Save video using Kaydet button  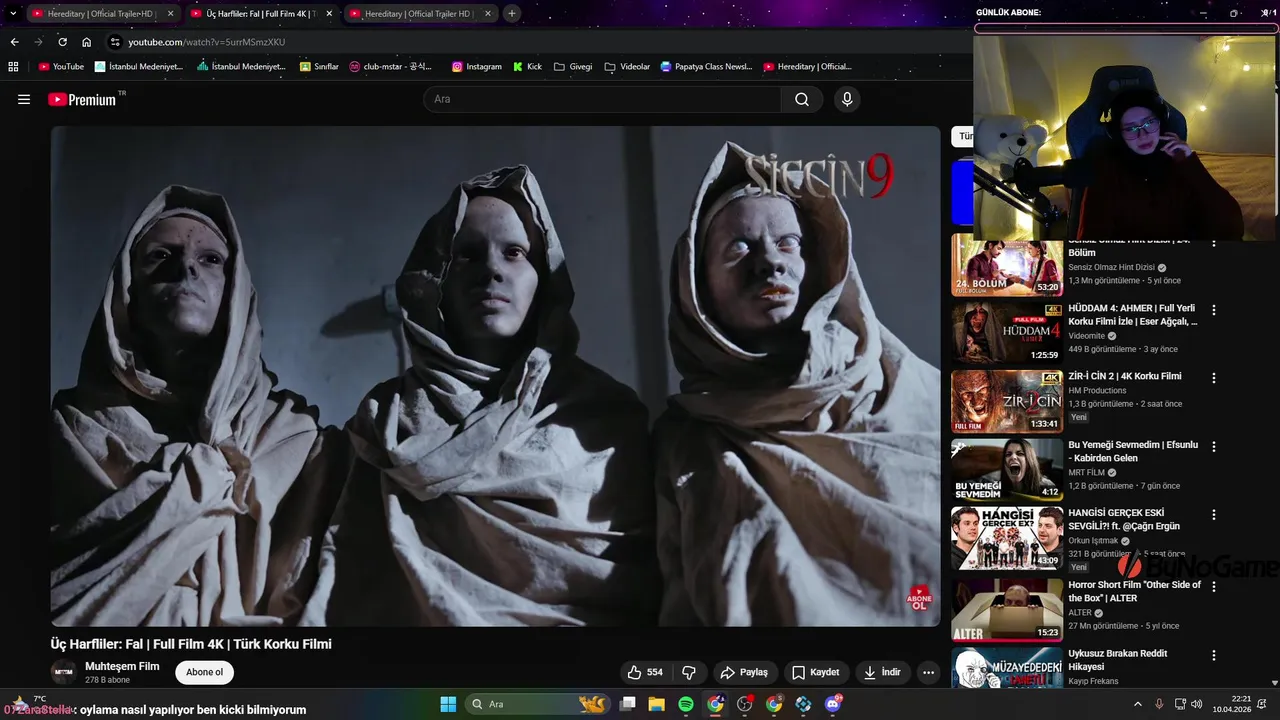coord(815,672)
